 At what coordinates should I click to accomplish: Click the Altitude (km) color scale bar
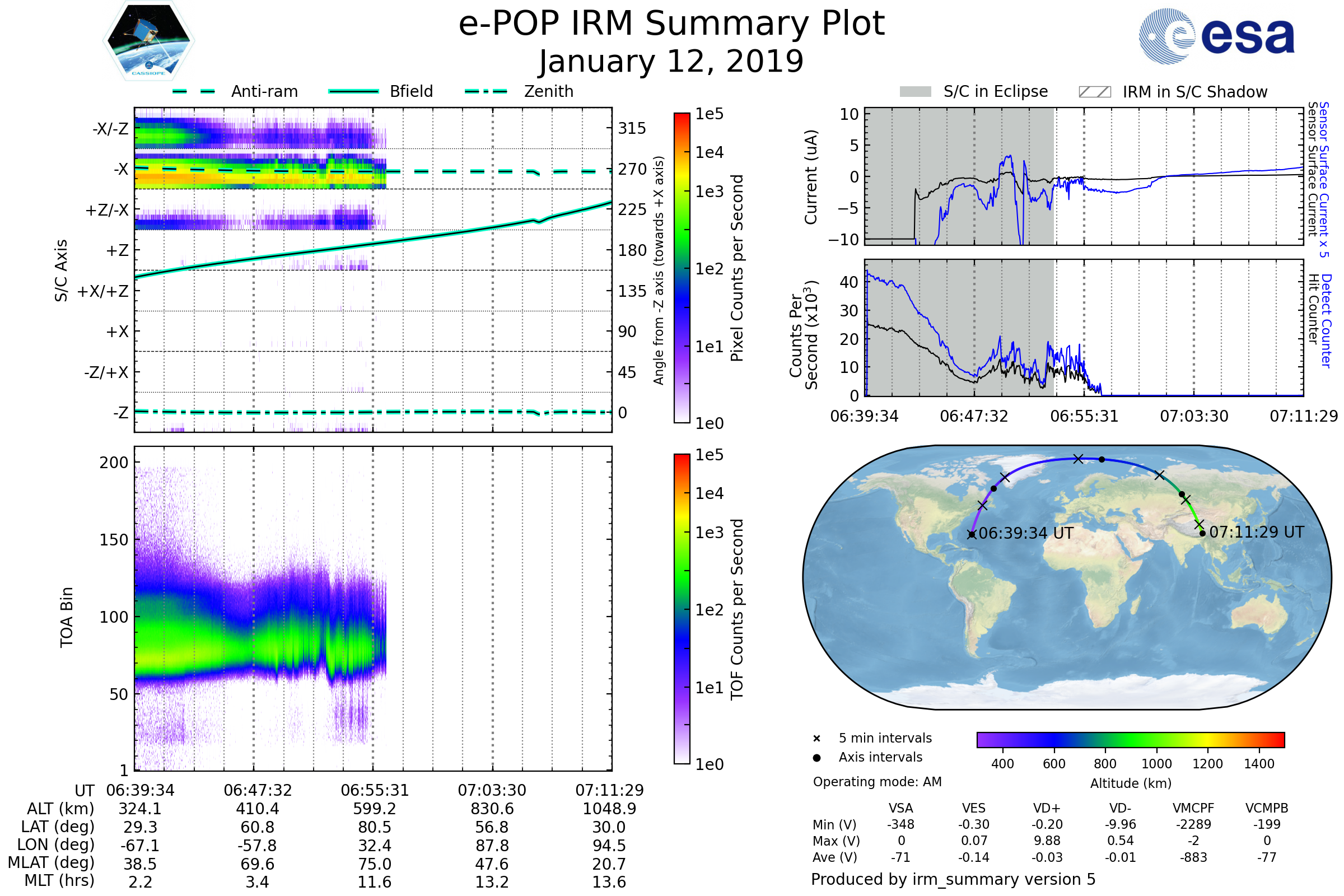coord(1130,739)
